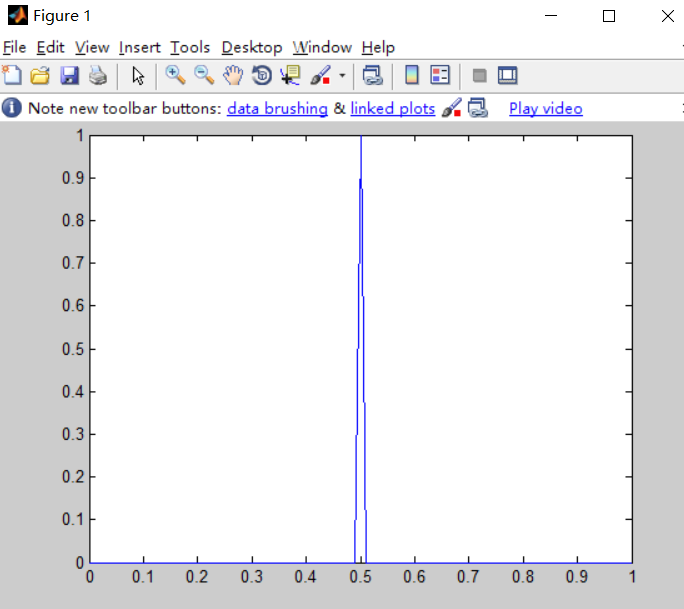Open the Tools menu
The height and width of the screenshot is (609, 684).
coord(190,47)
